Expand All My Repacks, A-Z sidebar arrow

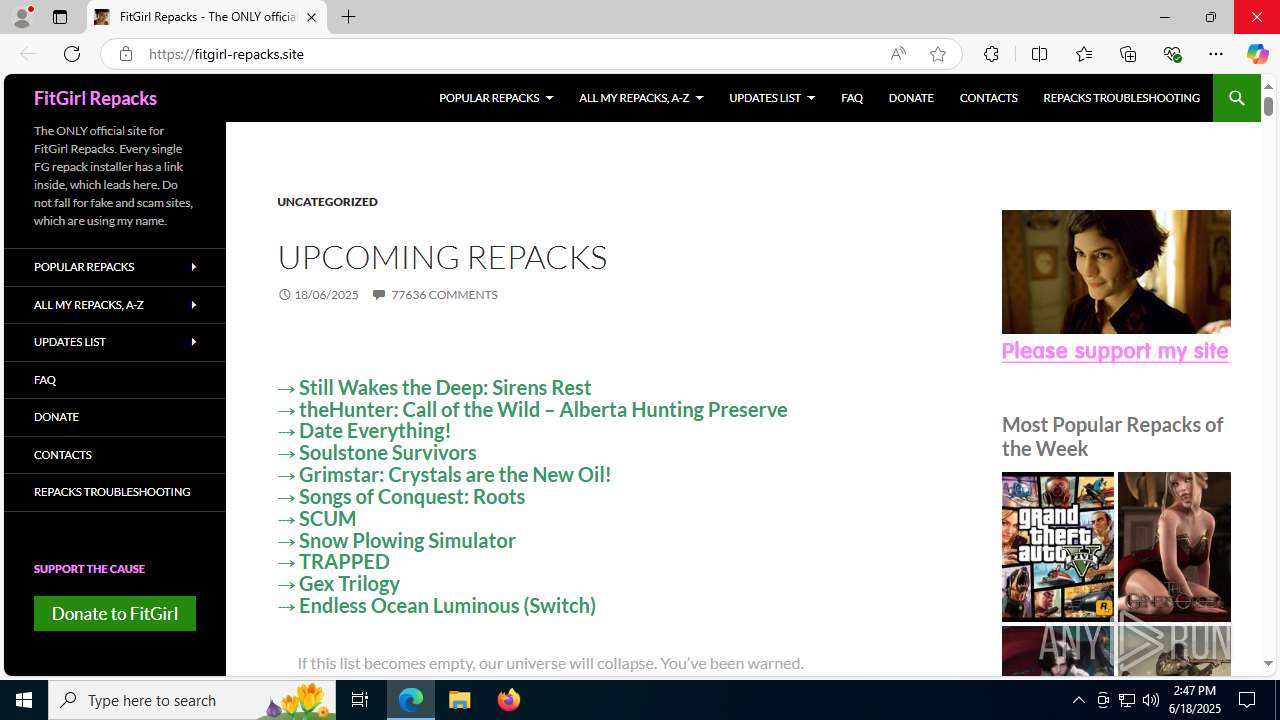(x=193, y=304)
